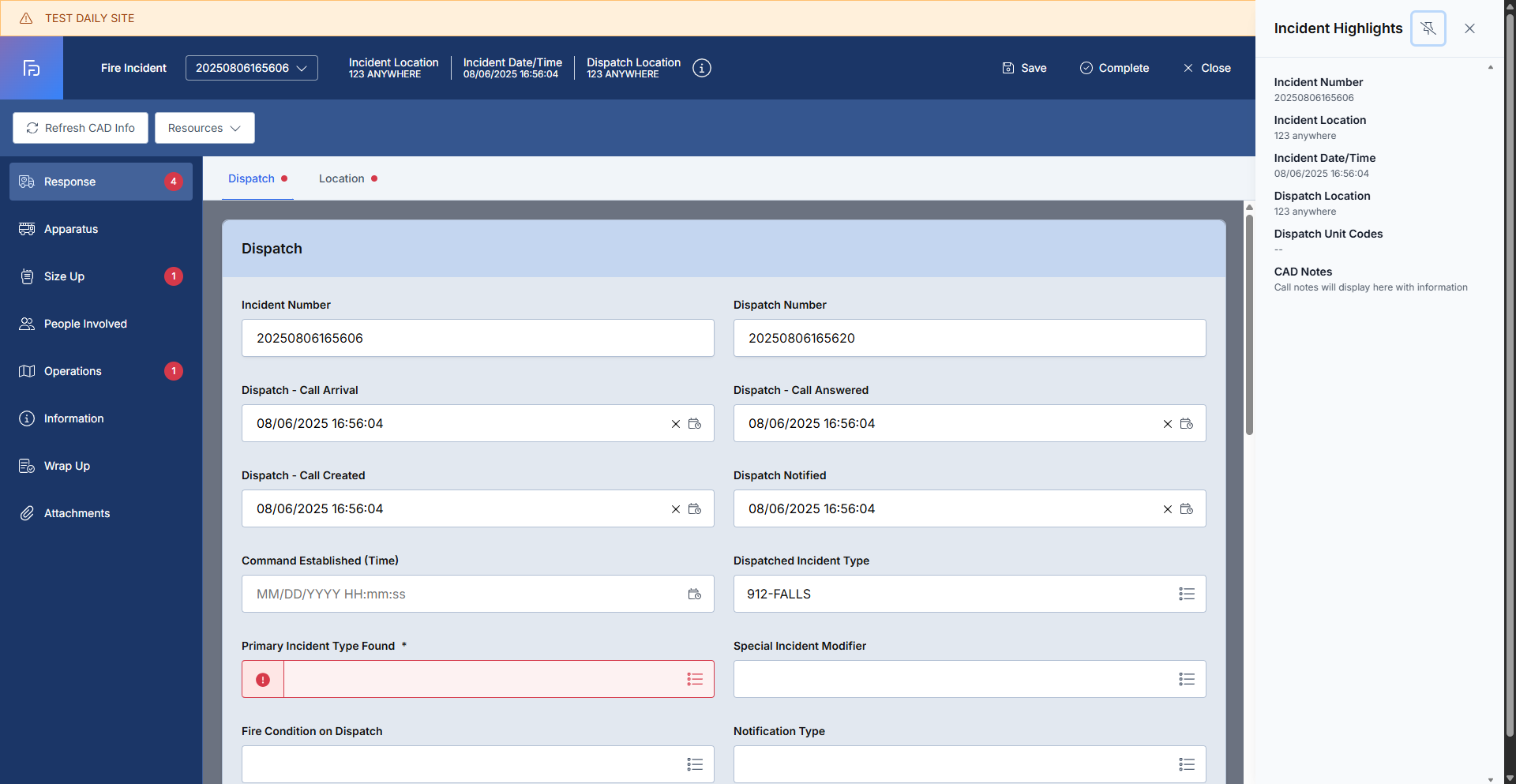Open list for Dispatched Incident Type

(x=1187, y=594)
